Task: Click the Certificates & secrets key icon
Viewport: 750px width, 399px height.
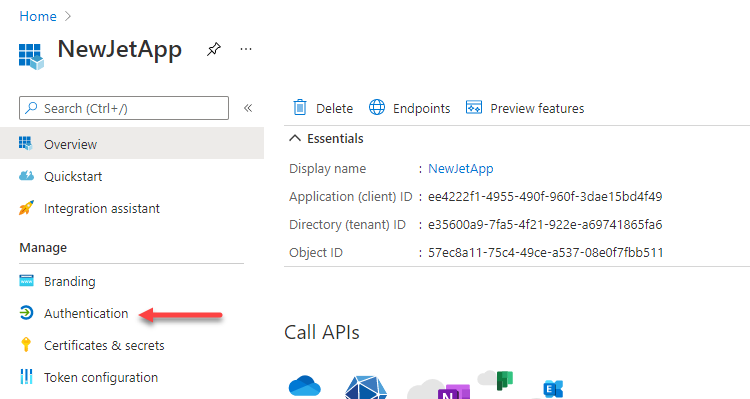Action: (x=26, y=344)
